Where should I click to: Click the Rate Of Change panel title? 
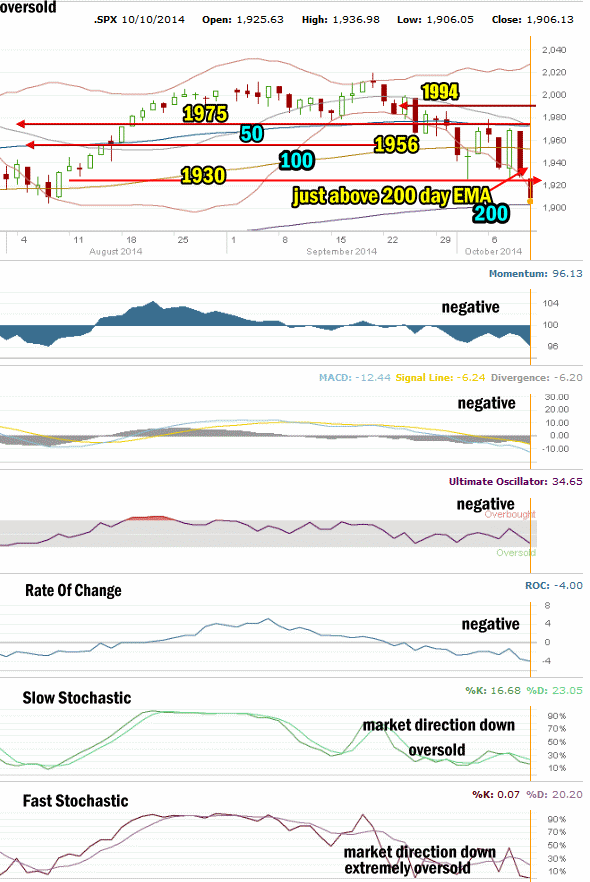[73, 591]
